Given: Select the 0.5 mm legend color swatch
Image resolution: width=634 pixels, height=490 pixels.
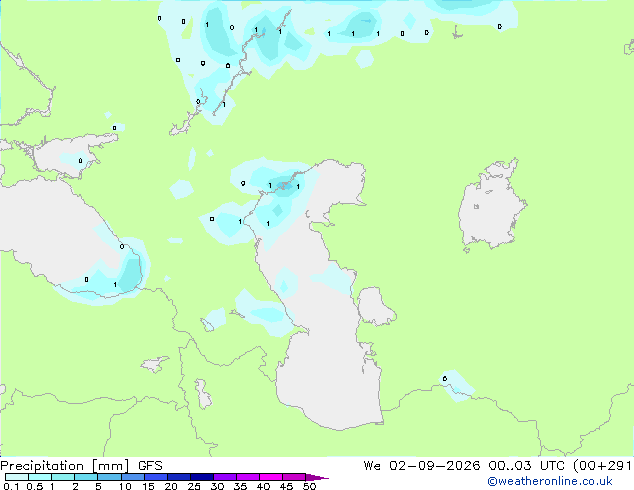Looking at the screenshot, I should tap(40, 477).
